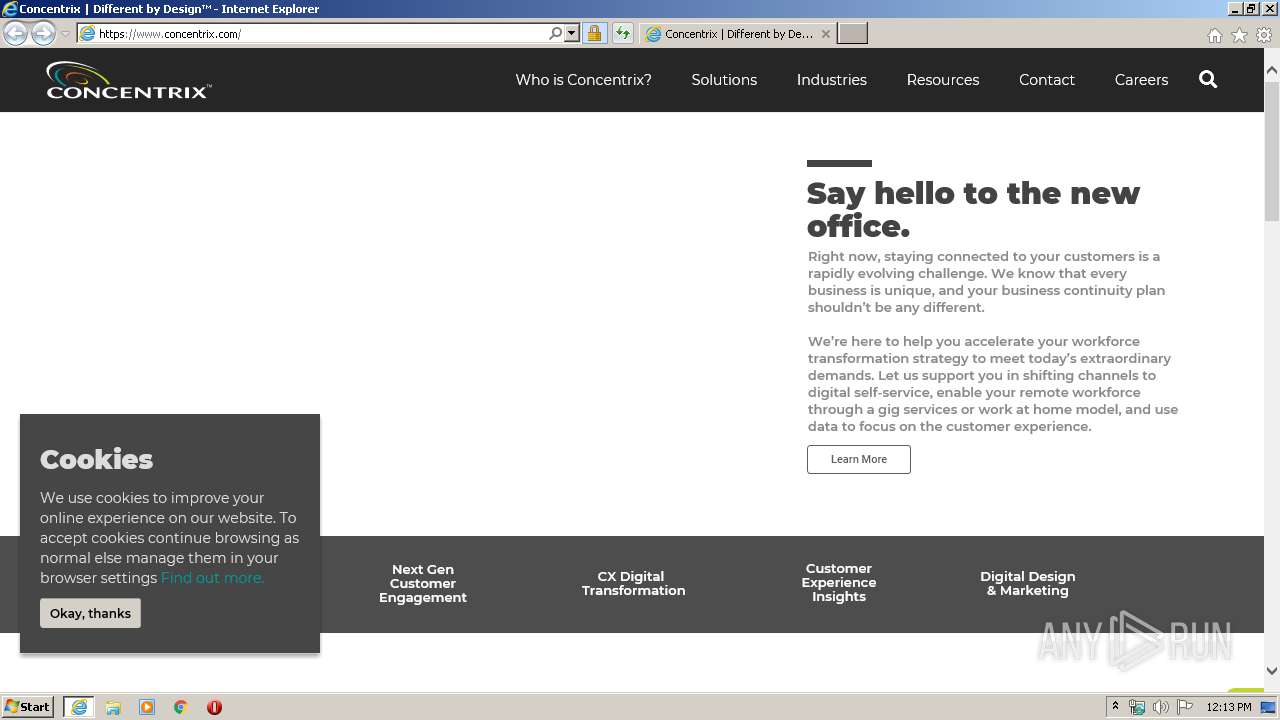
Task: Open Next Gen Customer Engagement section
Action: (x=423, y=583)
